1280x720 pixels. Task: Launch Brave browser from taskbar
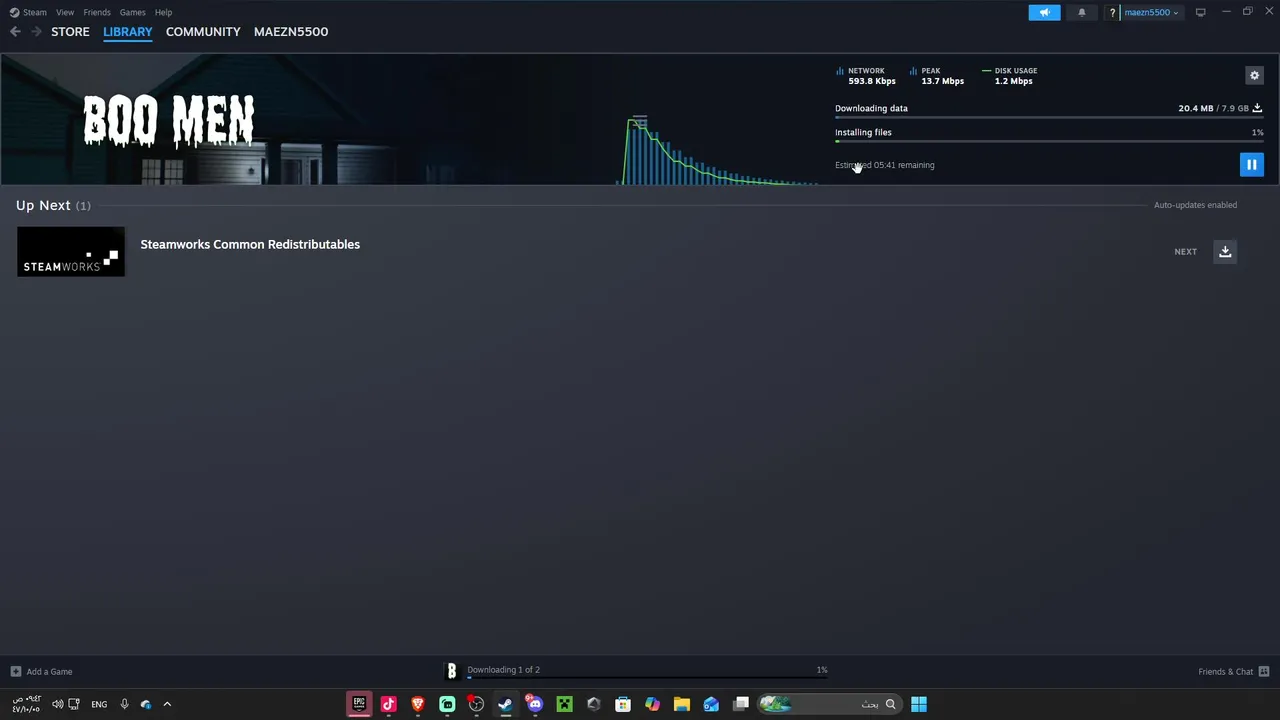coord(418,704)
